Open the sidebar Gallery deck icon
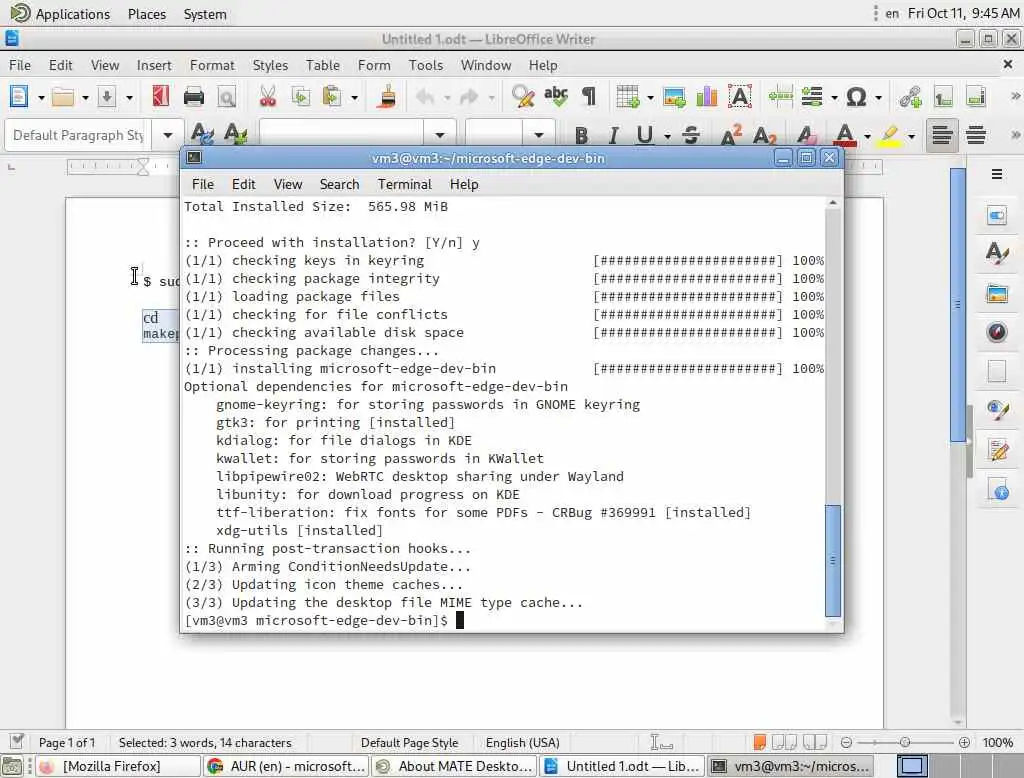The height and width of the screenshot is (778, 1024). click(997, 293)
